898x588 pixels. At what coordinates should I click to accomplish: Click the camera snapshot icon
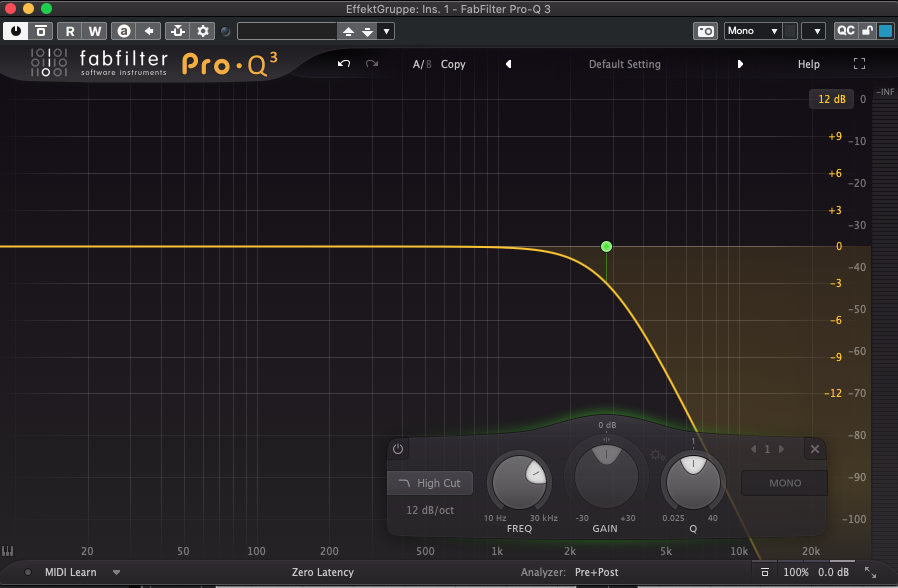(x=706, y=31)
